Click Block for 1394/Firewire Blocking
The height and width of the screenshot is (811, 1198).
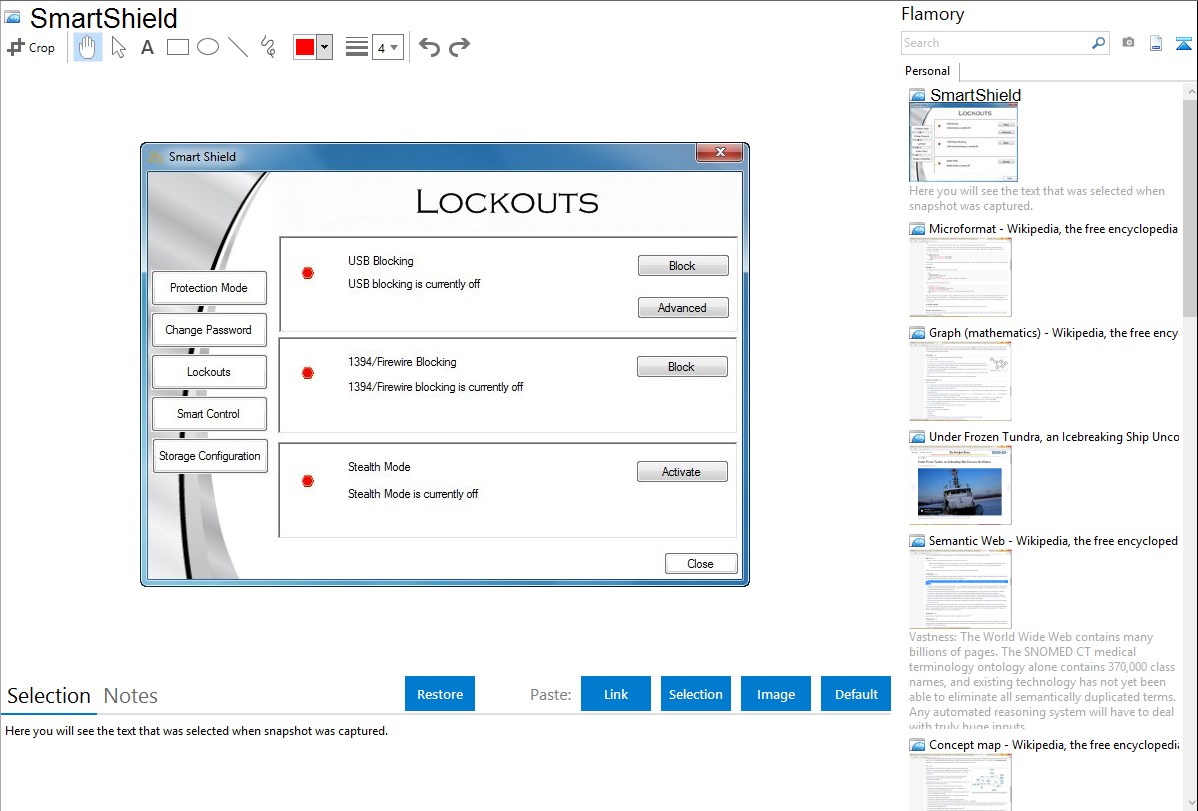[x=682, y=367]
